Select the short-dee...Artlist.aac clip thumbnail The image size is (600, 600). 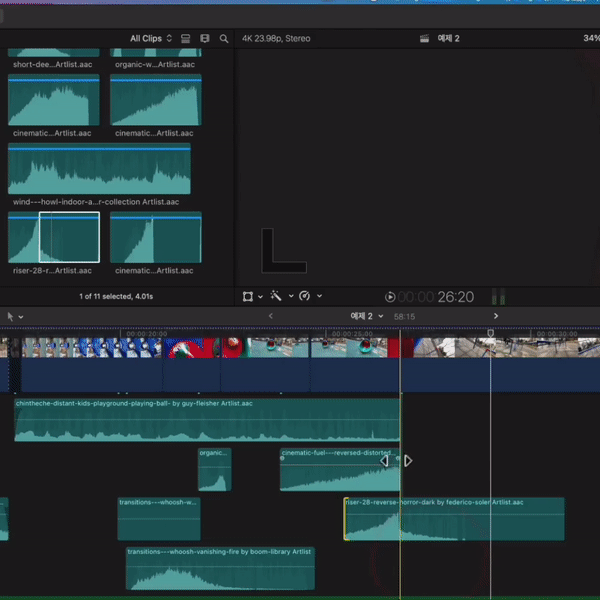point(54,53)
